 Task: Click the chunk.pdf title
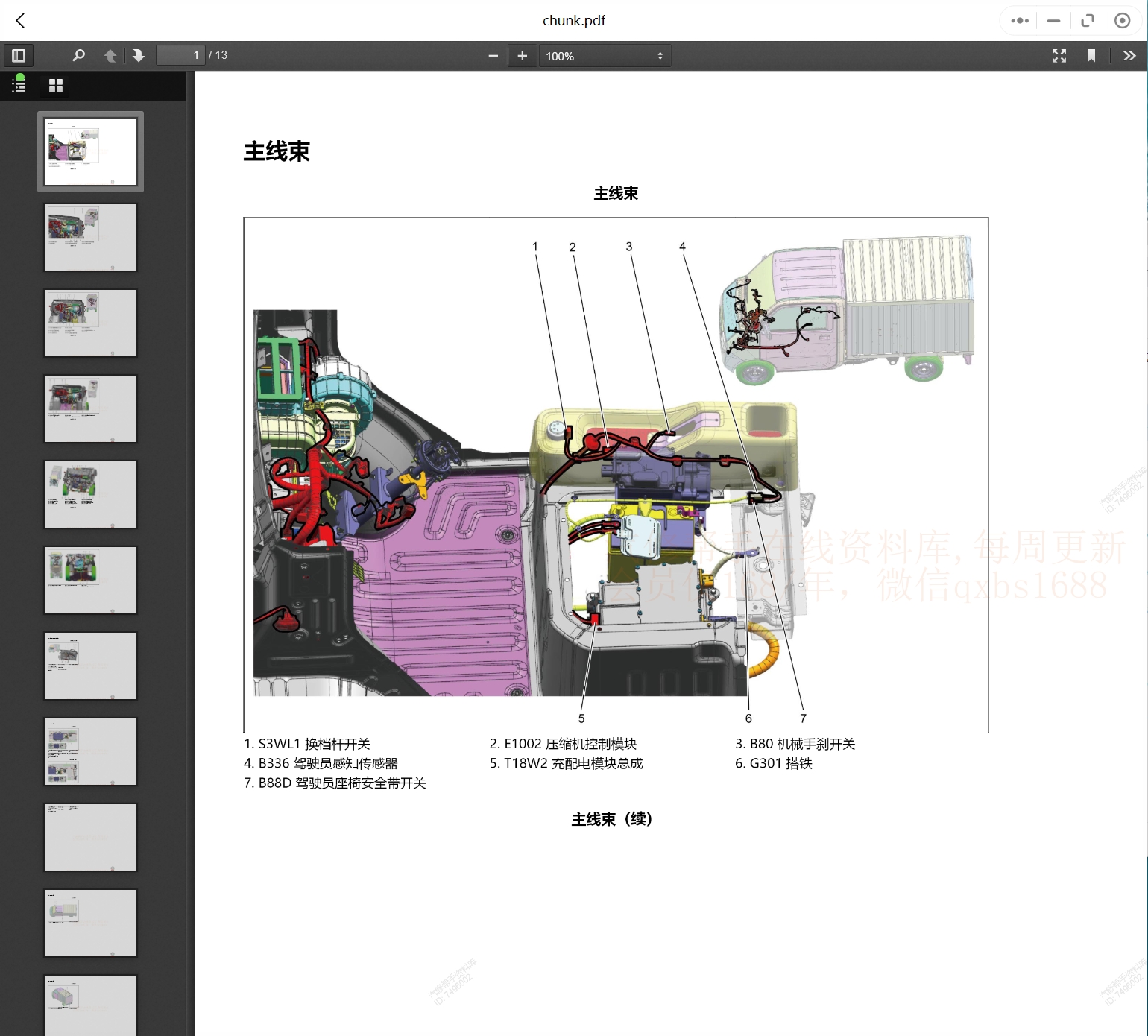click(574, 20)
